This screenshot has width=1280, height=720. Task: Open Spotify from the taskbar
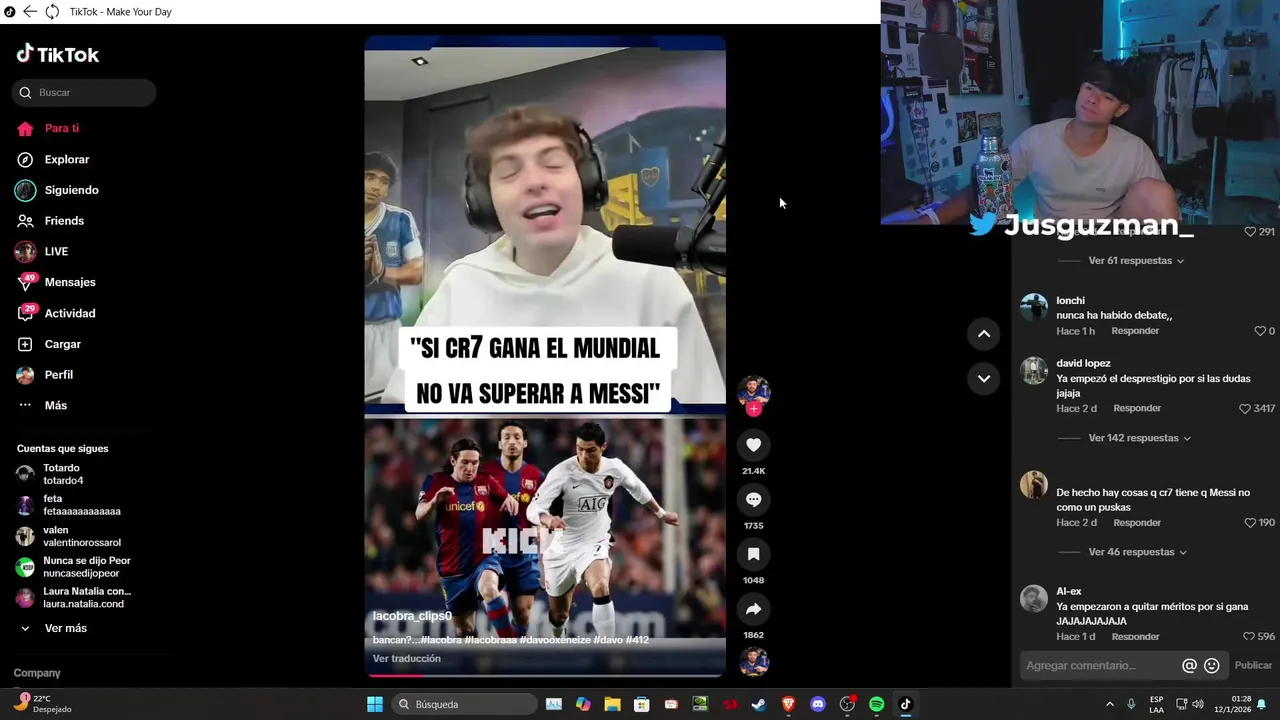click(876, 704)
